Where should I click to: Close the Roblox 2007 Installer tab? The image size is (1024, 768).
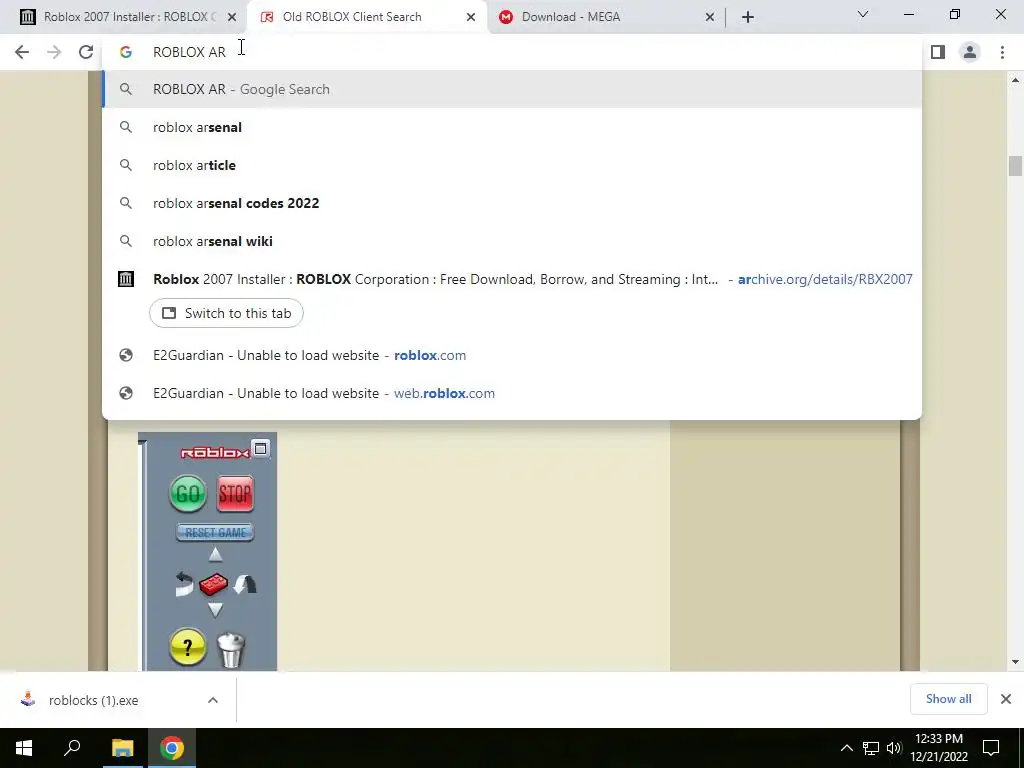pyautogui.click(x=231, y=18)
